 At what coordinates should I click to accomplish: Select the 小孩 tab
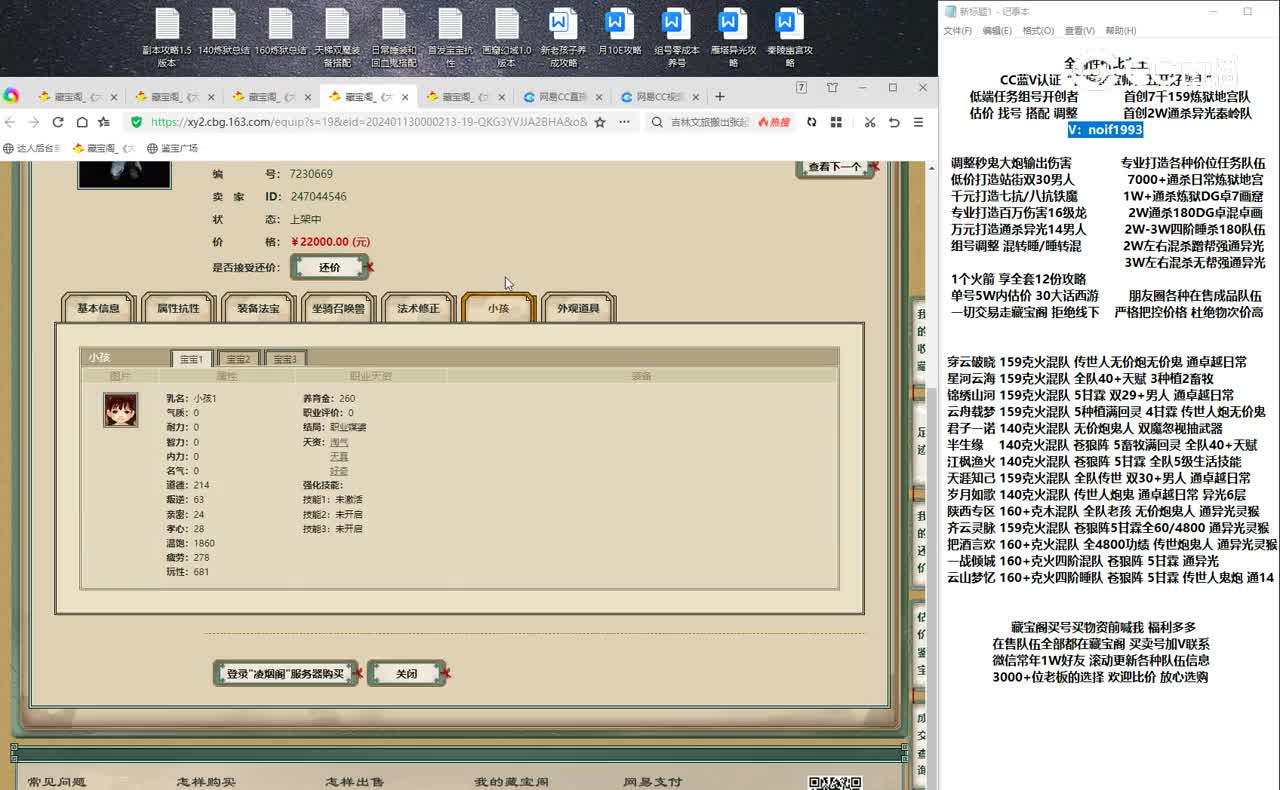(498, 308)
